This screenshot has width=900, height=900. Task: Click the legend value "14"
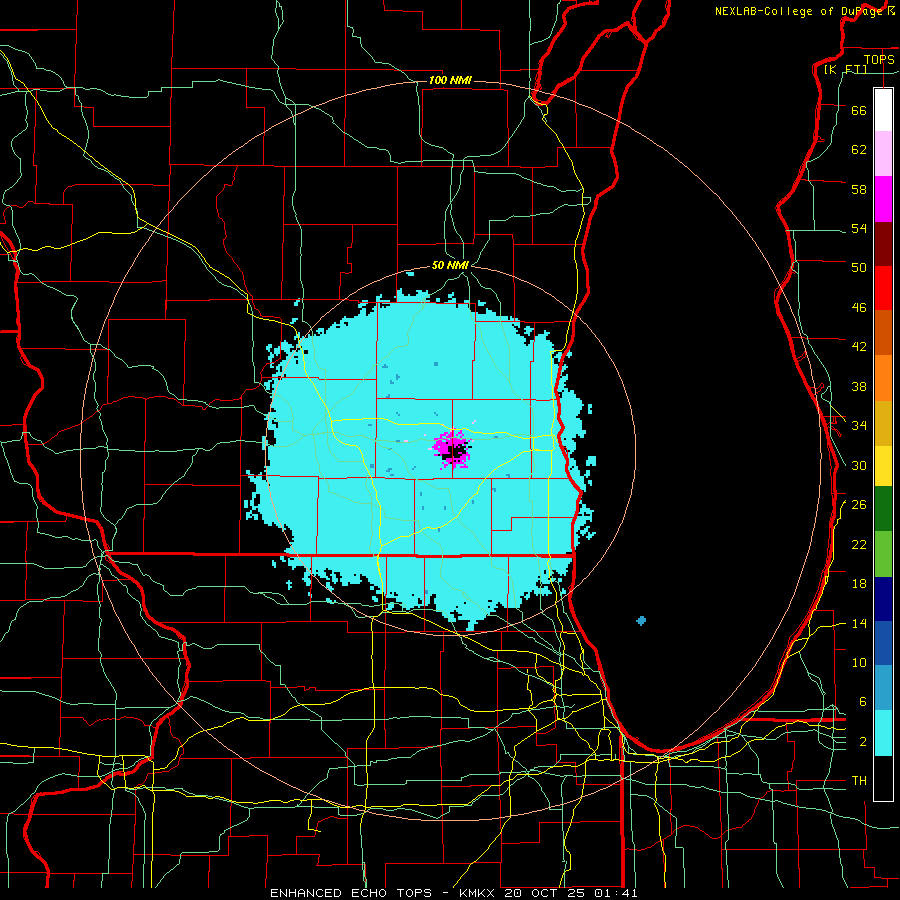859,623
